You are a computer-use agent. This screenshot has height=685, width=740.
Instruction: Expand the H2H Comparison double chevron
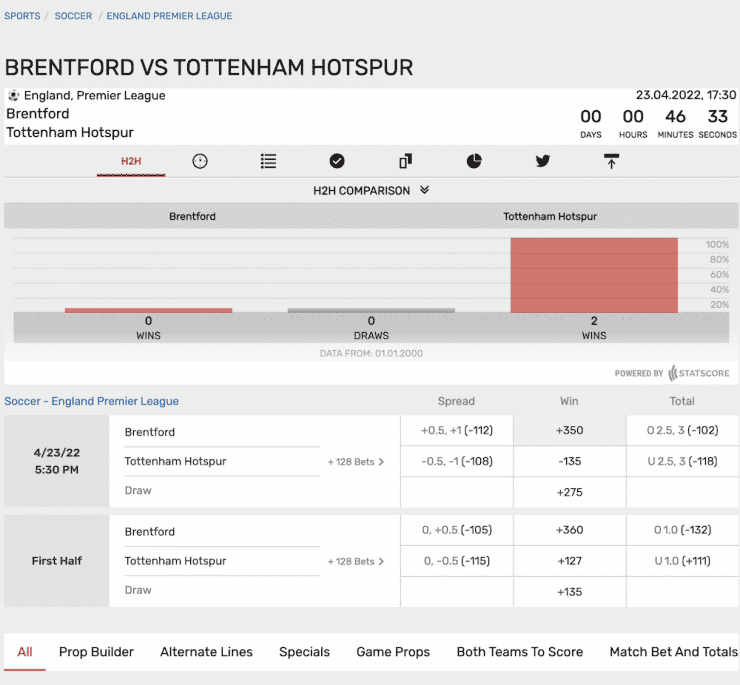tap(424, 190)
